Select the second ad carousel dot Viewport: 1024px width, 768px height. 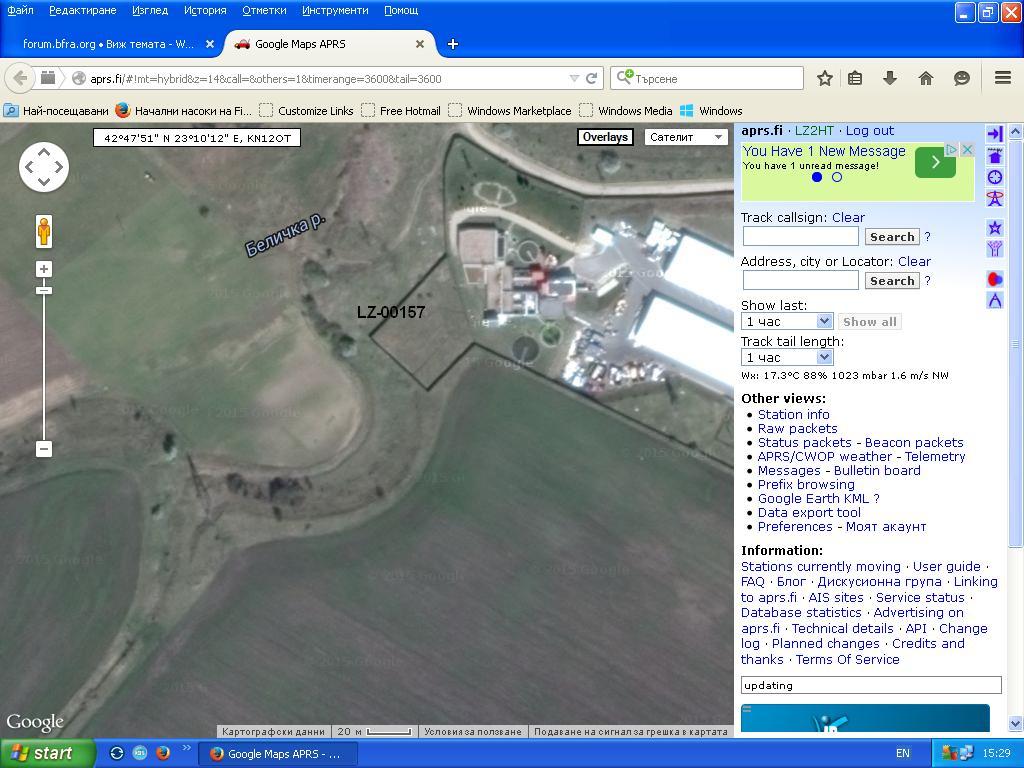(x=837, y=177)
